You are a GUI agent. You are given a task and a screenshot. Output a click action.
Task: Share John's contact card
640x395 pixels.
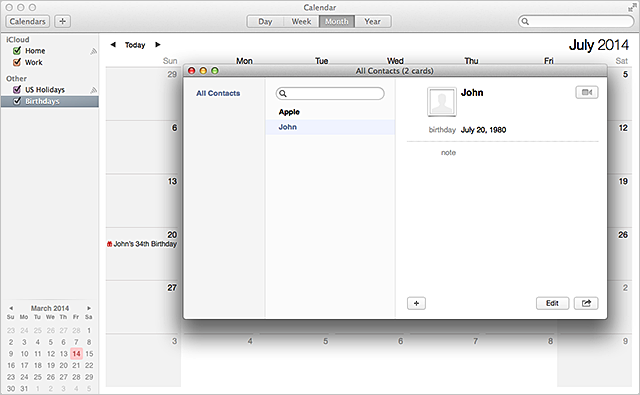pyautogui.click(x=586, y=303)
